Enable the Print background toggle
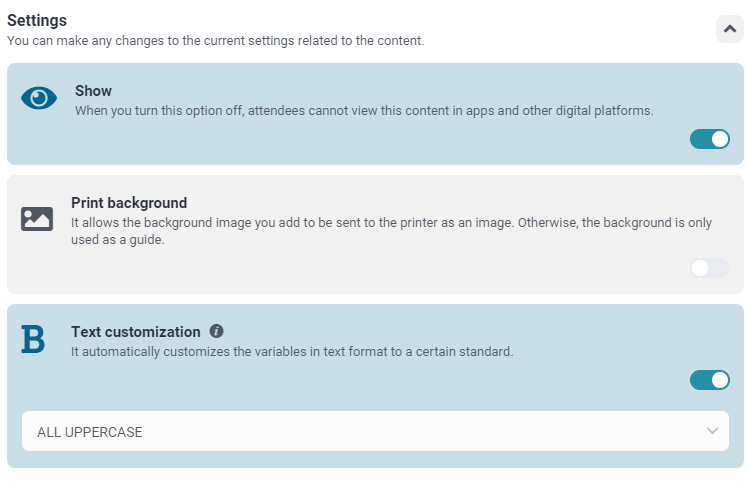Image resolution: width=746 pixels, height=483 pixels. tap(710, 268)
